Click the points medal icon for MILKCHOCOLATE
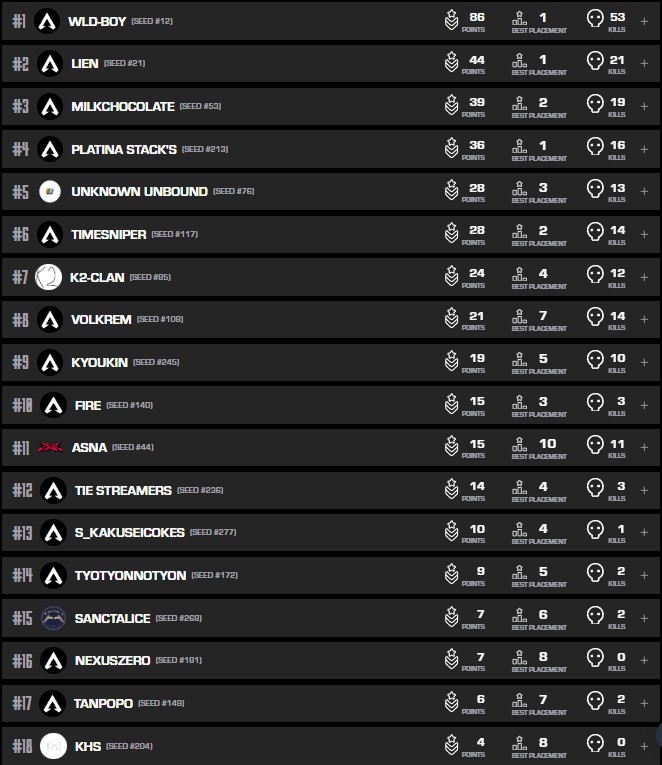662x765 pixels. click(x=452, y=106)
